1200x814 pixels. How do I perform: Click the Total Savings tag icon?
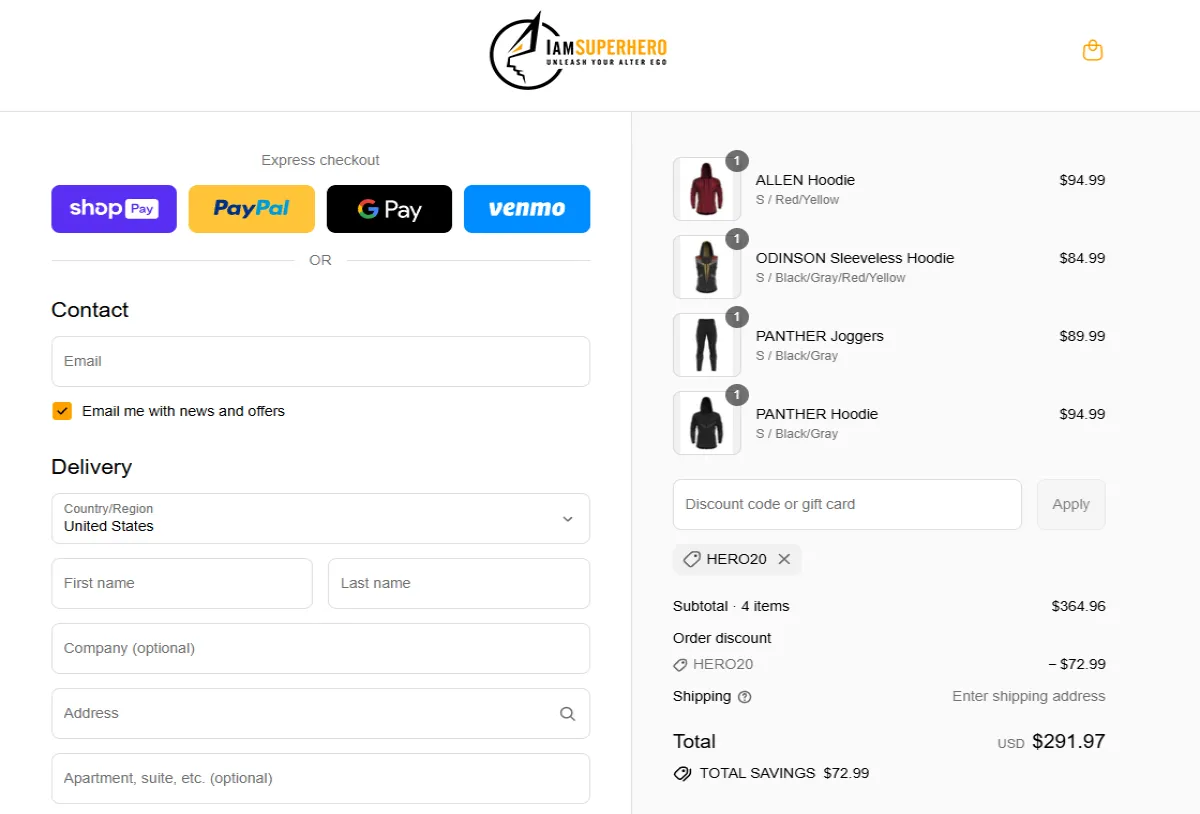[x=683, y=773]
